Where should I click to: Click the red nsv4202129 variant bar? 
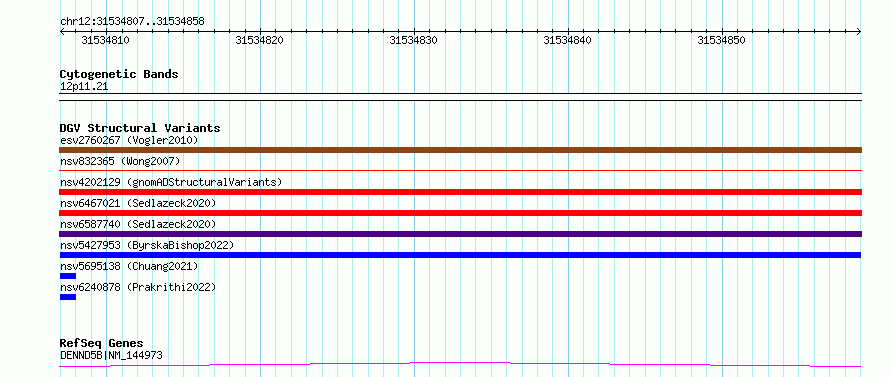pos(460,192)
